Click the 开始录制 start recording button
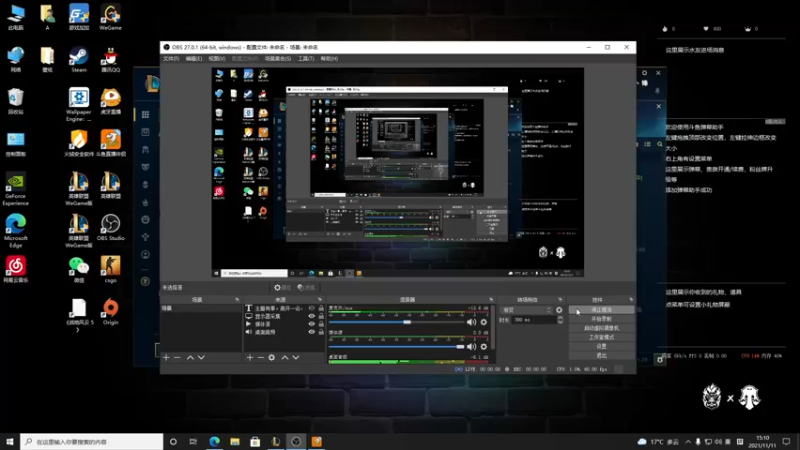Screen dimensions: 800x450 [x=602, y=319]
